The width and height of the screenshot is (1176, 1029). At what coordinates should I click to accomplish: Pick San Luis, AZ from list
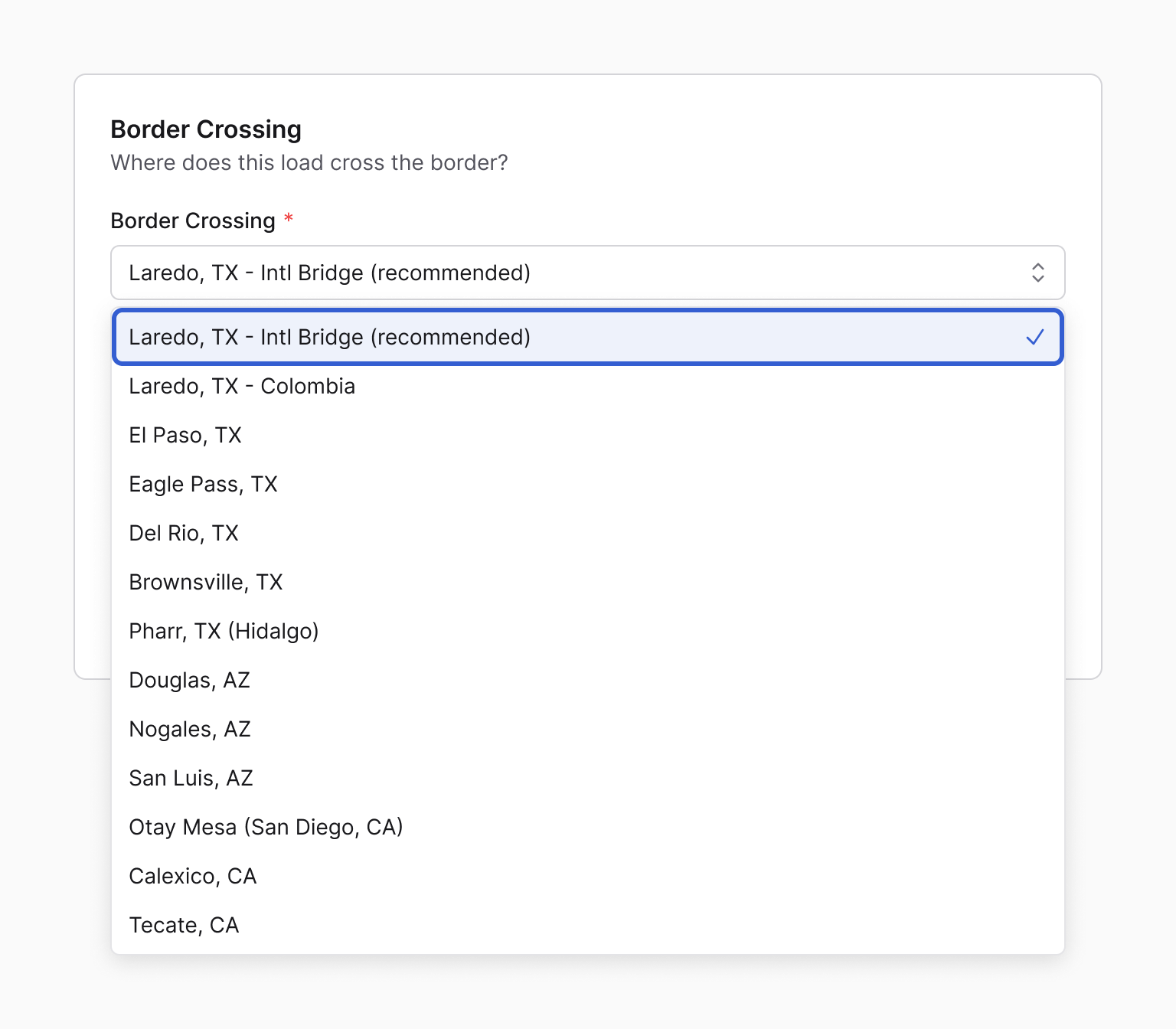pyautogui.click(x=587, y=778)
